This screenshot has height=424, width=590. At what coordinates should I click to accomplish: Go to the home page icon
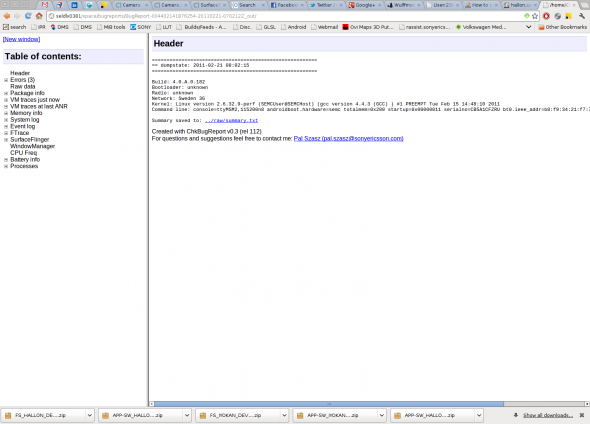click(39, 16)
